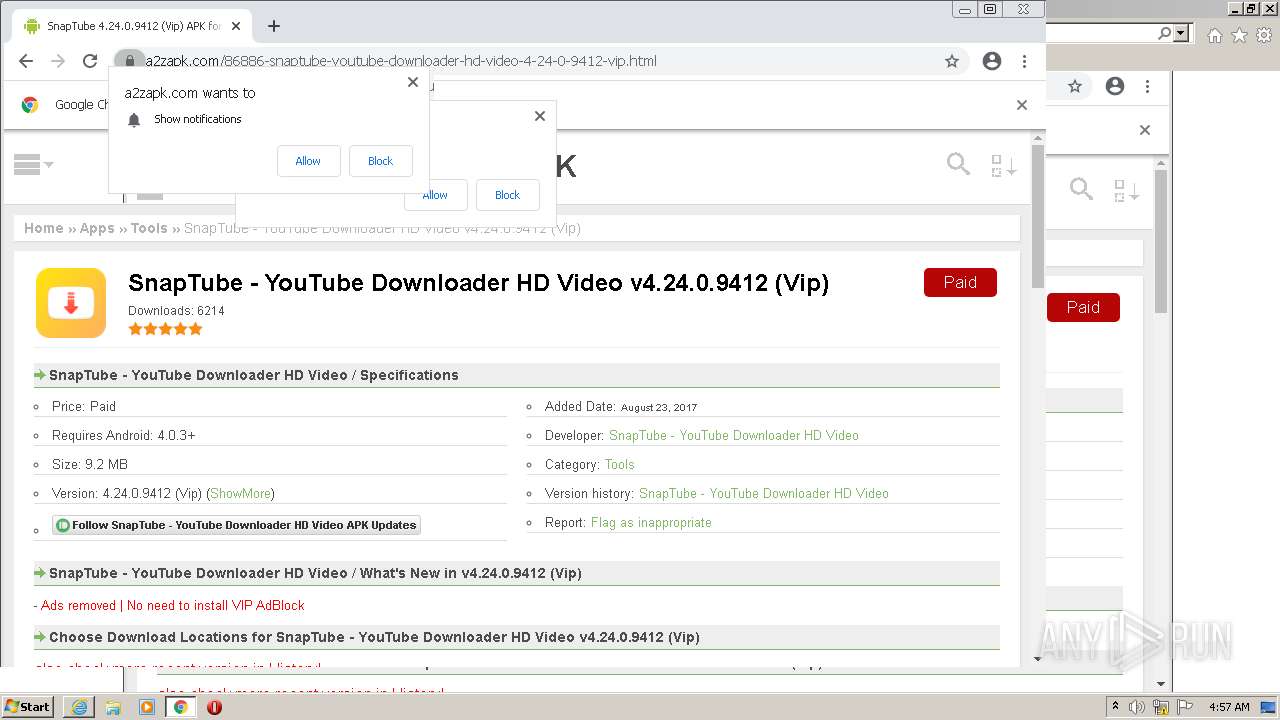This screenshot has height=720, width=1280.
Task: Click the site search magnifier icon
Action: pos(958,164)
